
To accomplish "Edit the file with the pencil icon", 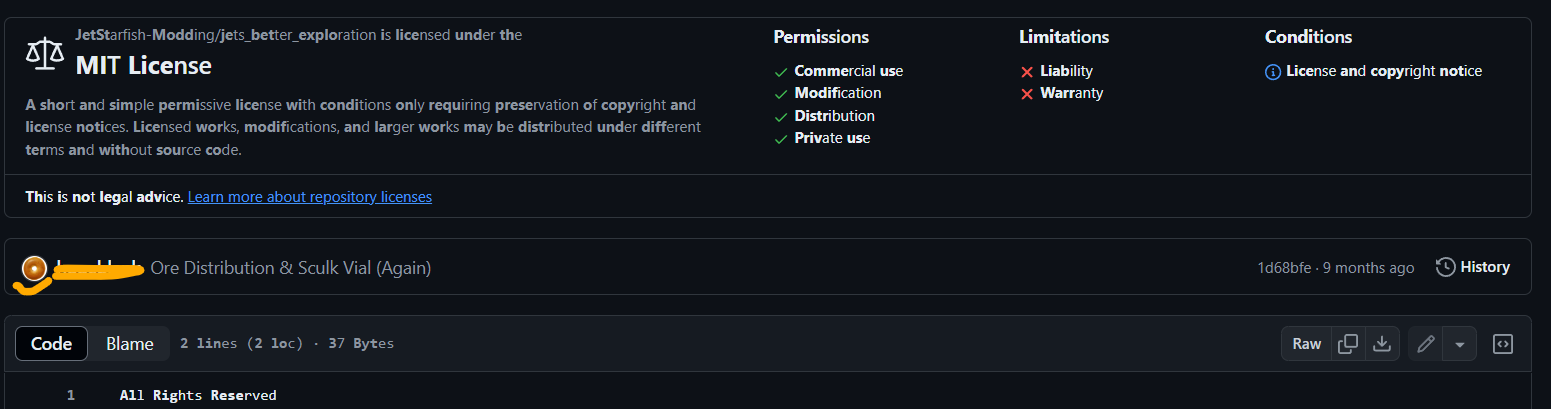I will click(x=1426, y=344).
